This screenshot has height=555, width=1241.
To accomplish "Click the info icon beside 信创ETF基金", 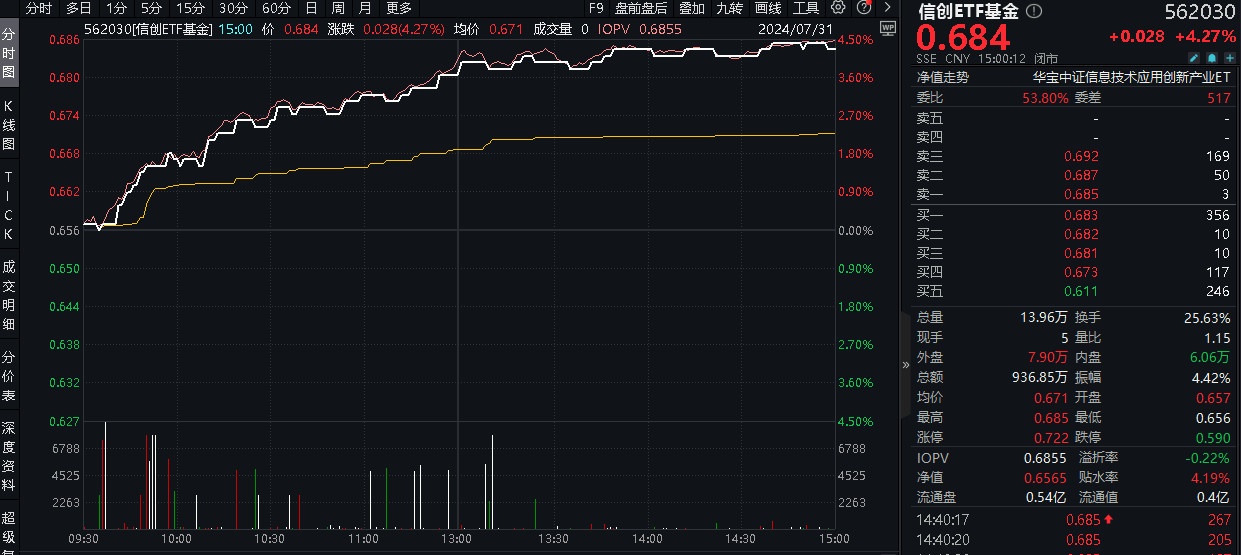I will pos(1034,12).
